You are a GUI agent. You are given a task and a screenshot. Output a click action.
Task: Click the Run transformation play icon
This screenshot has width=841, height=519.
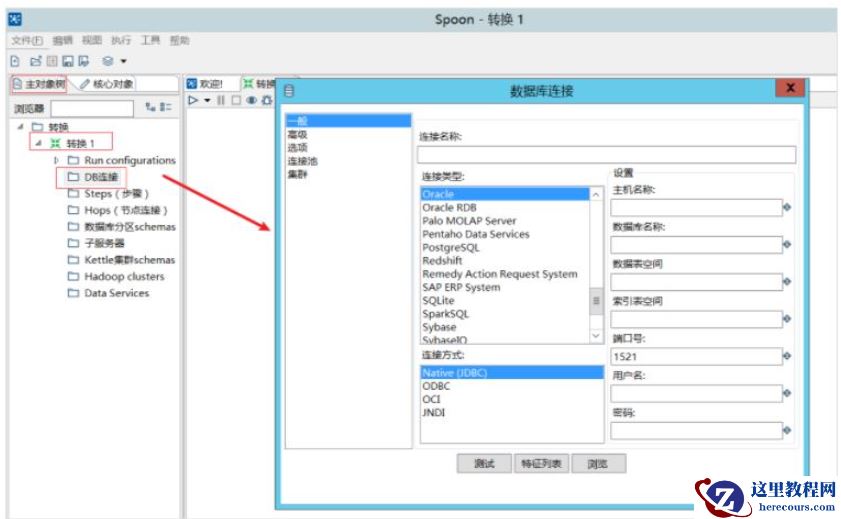tap(193, 100)
